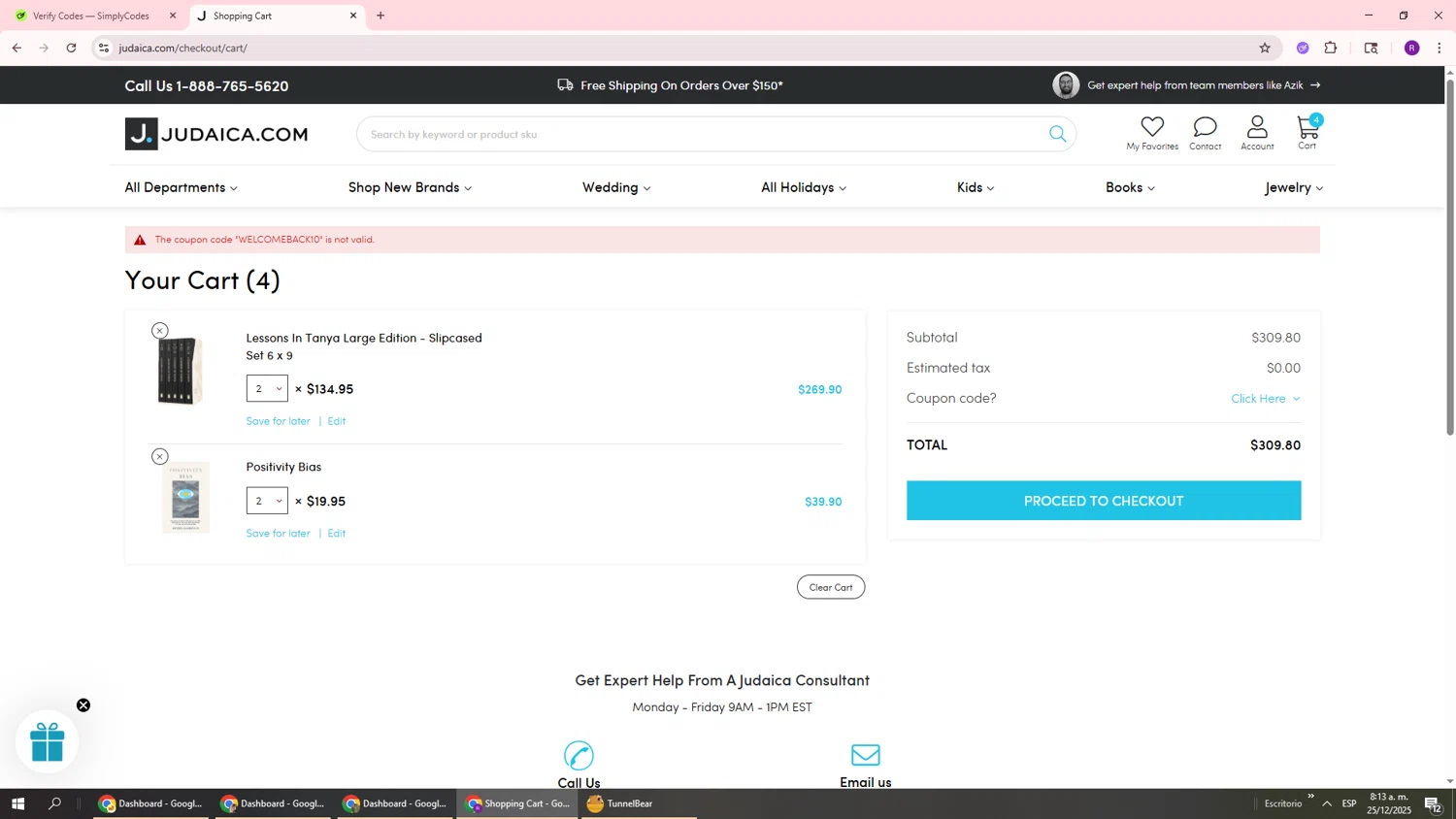Expand Wedding menu
Viewport: 1456px width, 819px height.
616,187
